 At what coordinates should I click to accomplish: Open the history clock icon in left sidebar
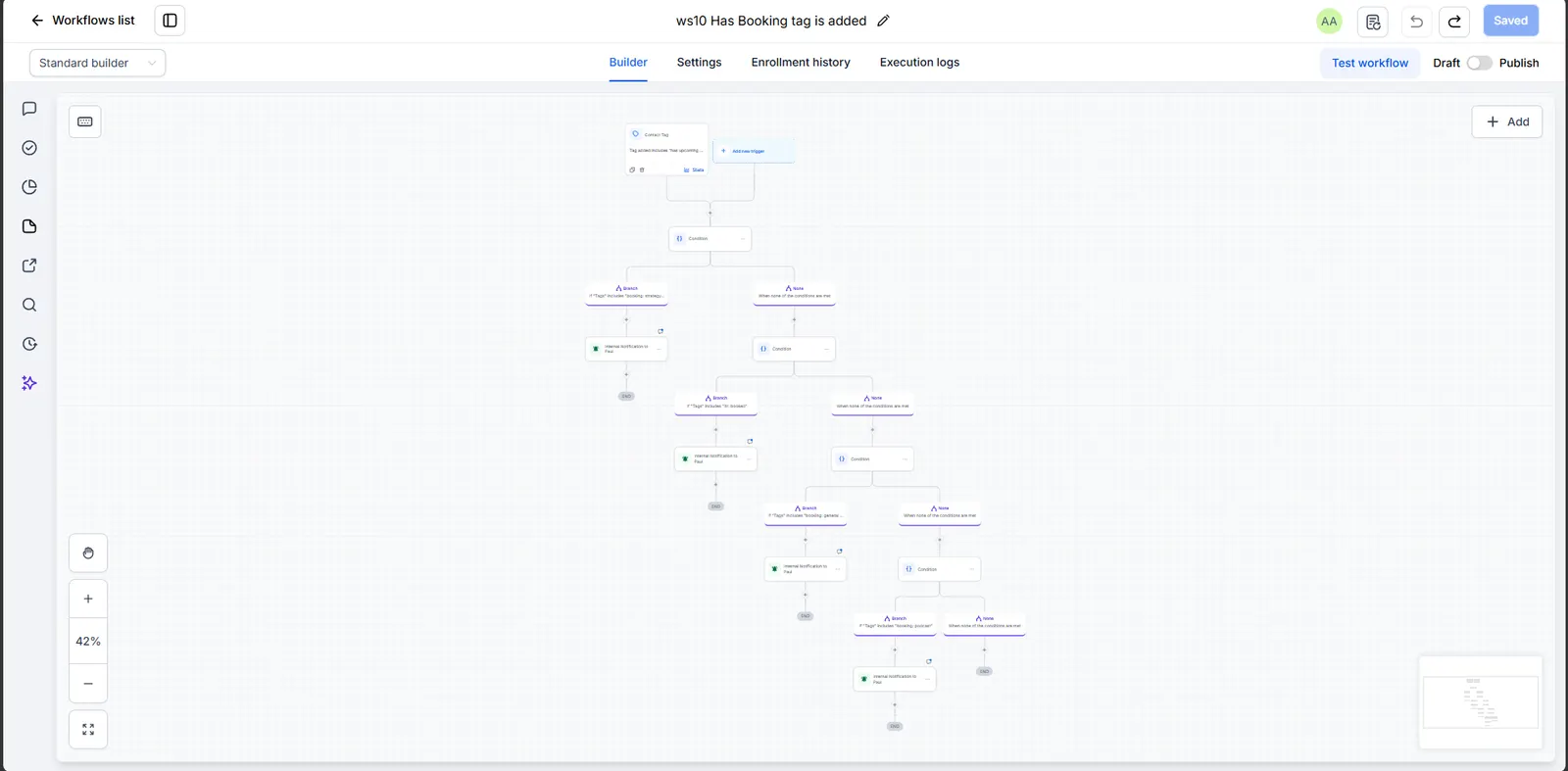[29, 344]
